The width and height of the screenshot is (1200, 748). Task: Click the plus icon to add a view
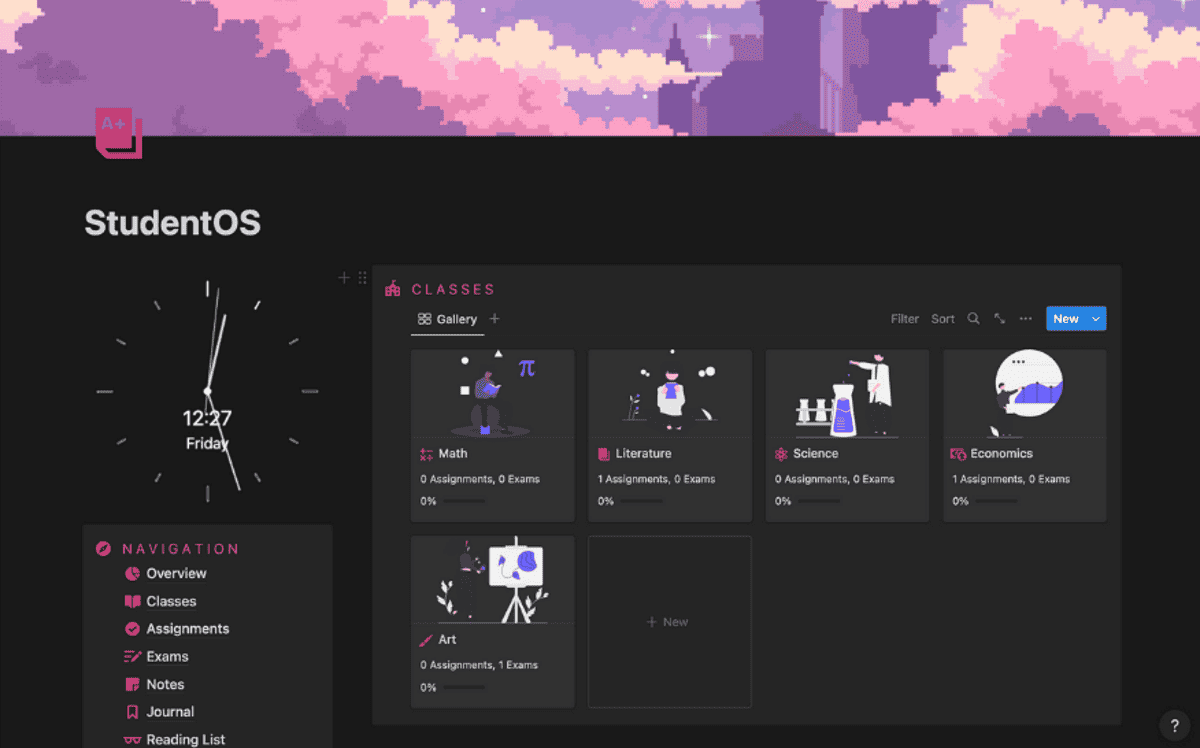pyautogui.click(x=494, y=319)
